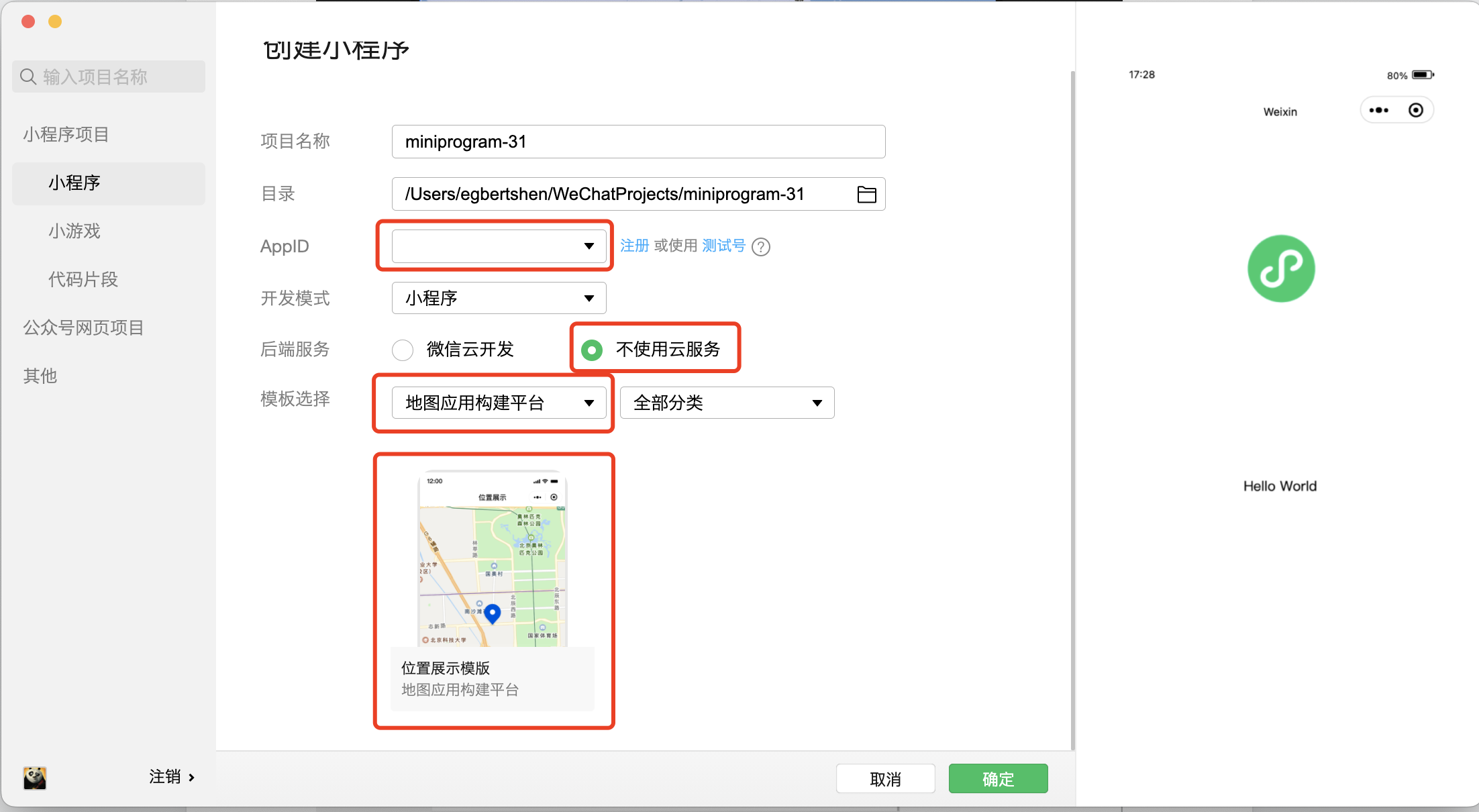Click the WeChat mini program logo in the simulator
Screen dimensions: 1479x812
tap(1280, 268)
